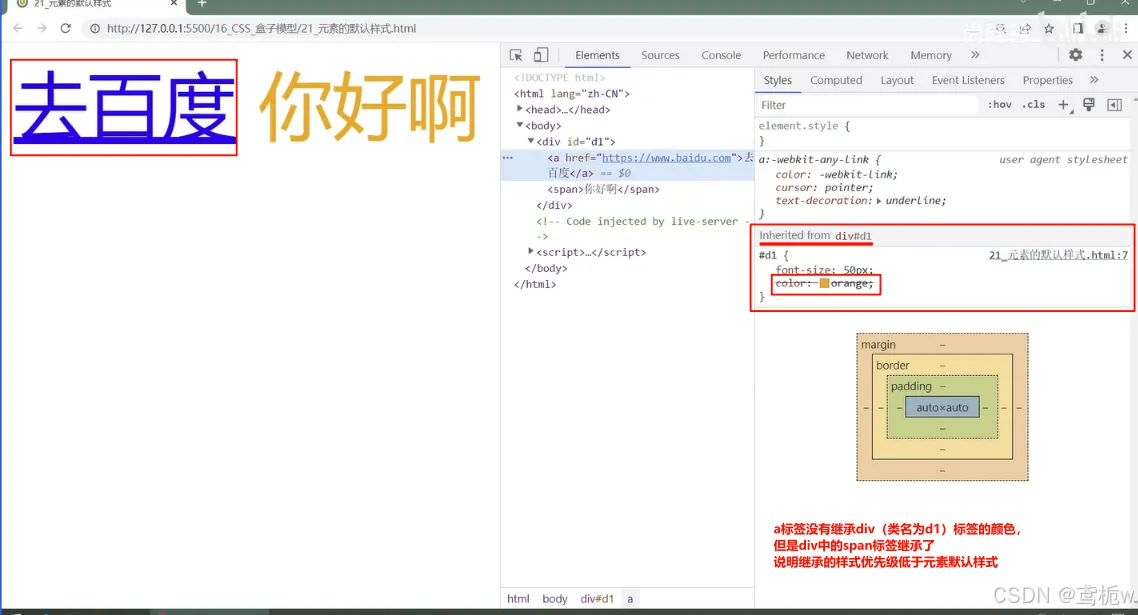This screenshot has height=615, width=1138.
Task: Open DevTools three-dot customize menu
Action: (1102, 55)
